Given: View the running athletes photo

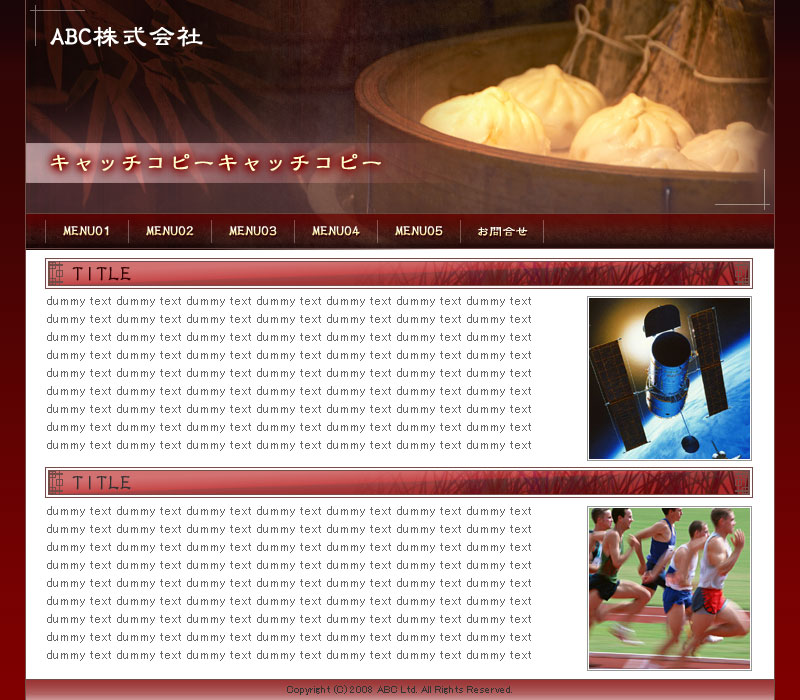Looking at the screenshot, I should click(669, 588).
